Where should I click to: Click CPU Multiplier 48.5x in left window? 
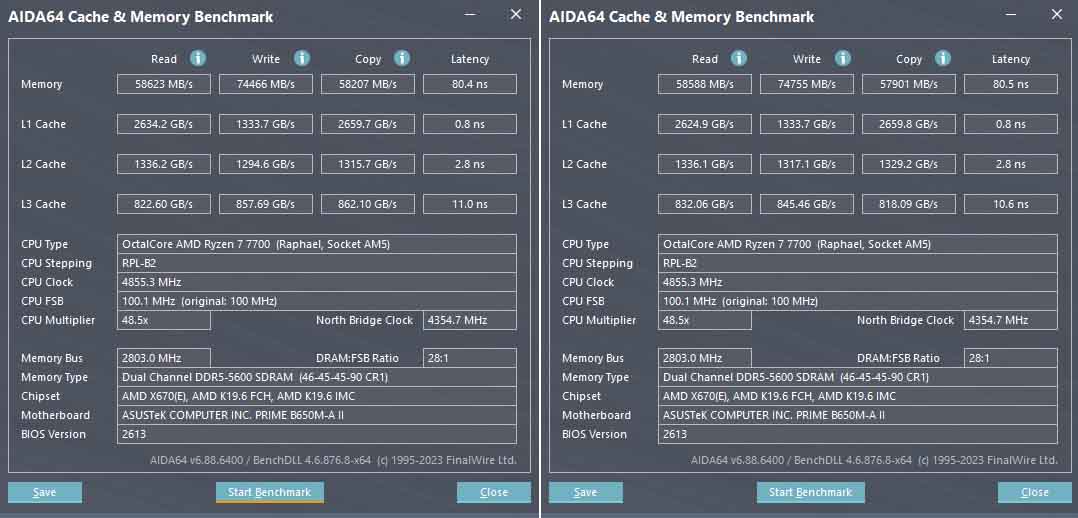(x=164, y=321)
